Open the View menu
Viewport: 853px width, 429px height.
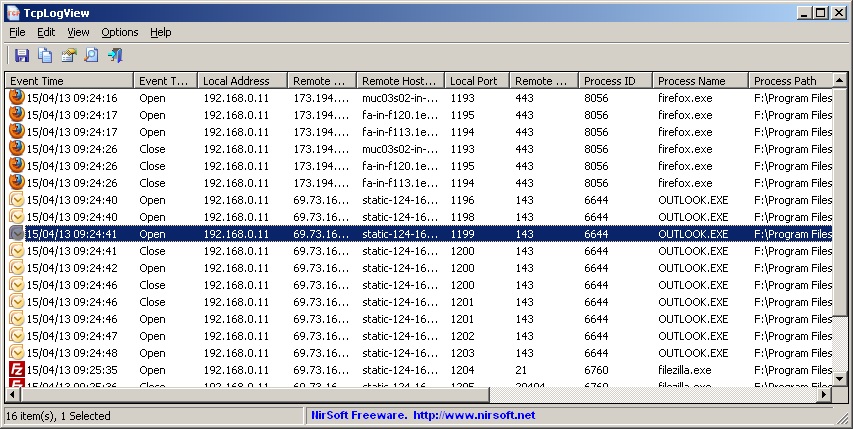coord(78,32)
